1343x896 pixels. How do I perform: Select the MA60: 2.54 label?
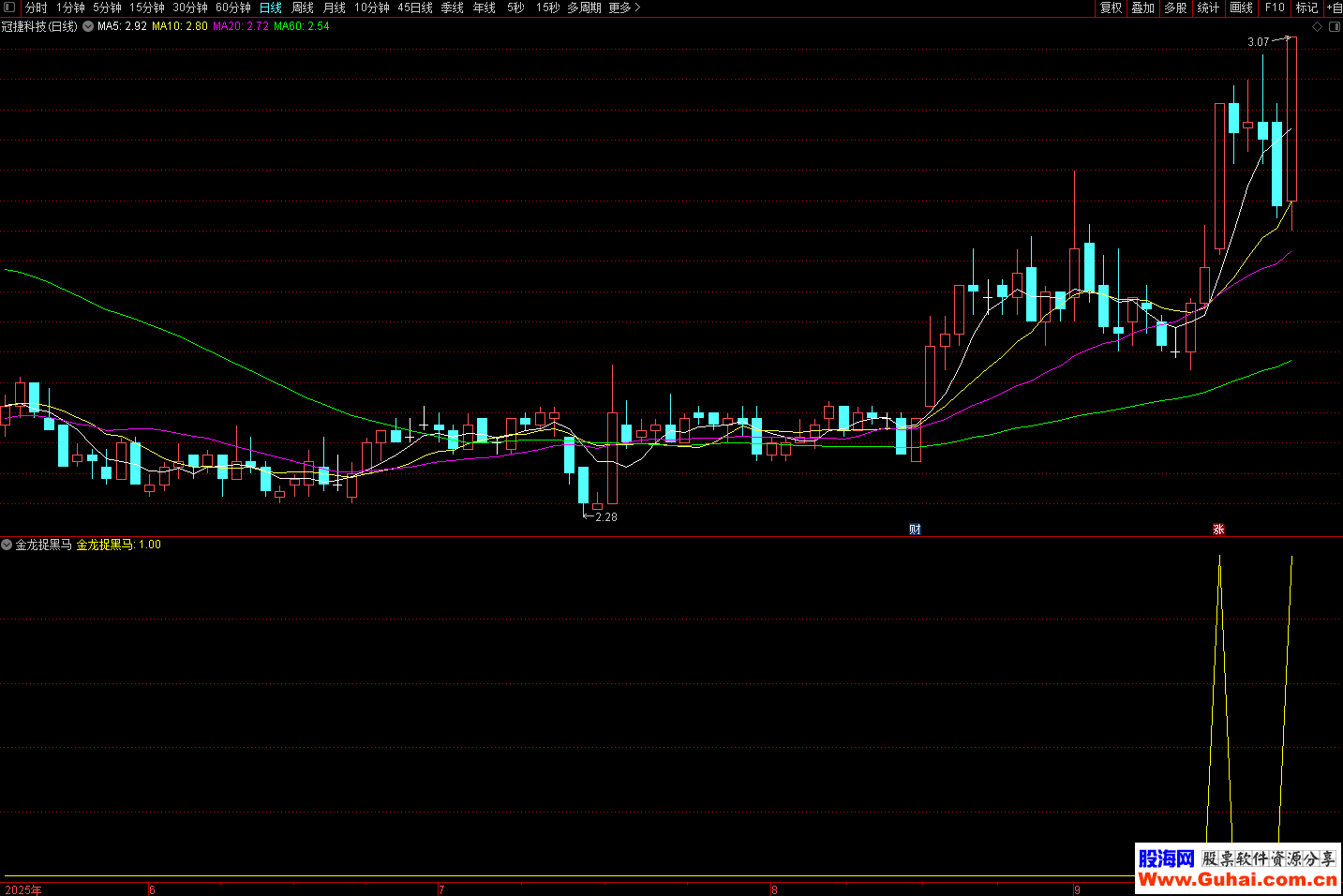click(302, 26)
